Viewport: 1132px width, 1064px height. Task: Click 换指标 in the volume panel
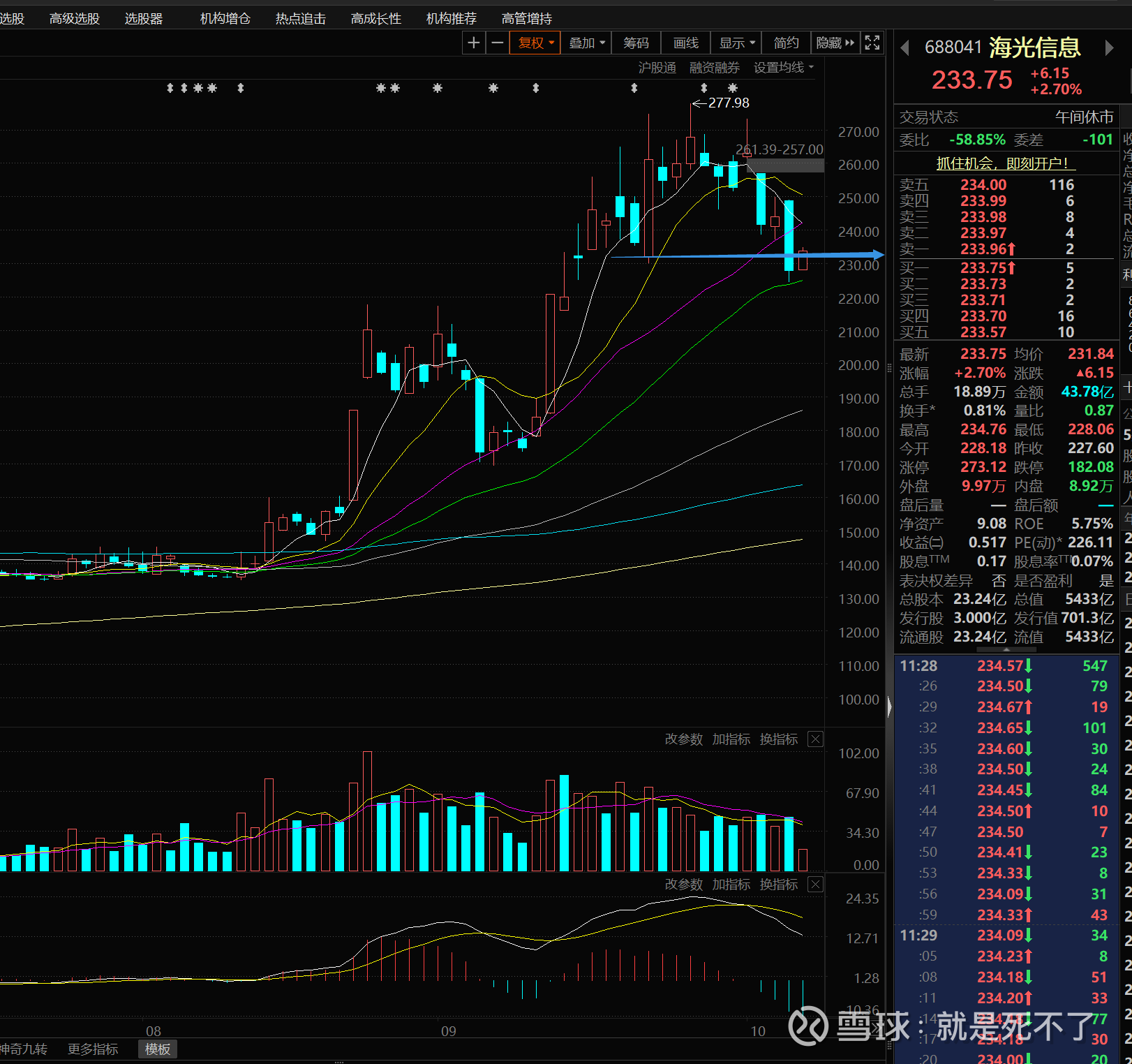click(779, 739)
